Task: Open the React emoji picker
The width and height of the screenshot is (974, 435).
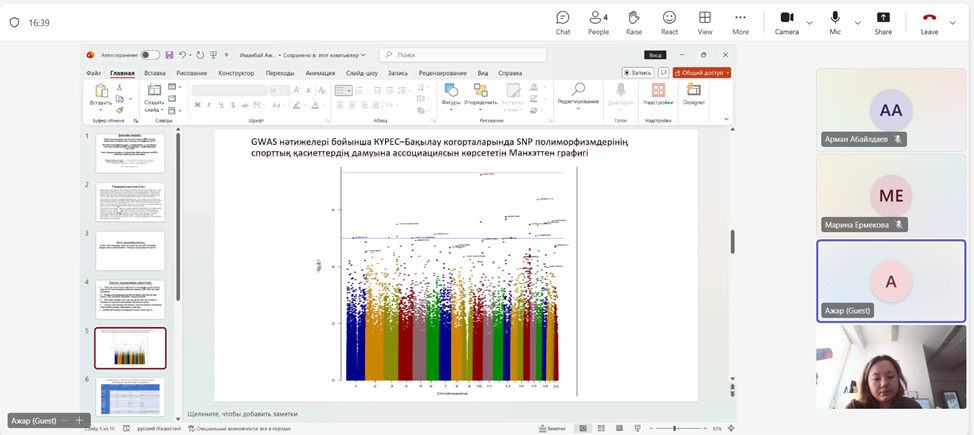Action: click(x=669, y=22)
